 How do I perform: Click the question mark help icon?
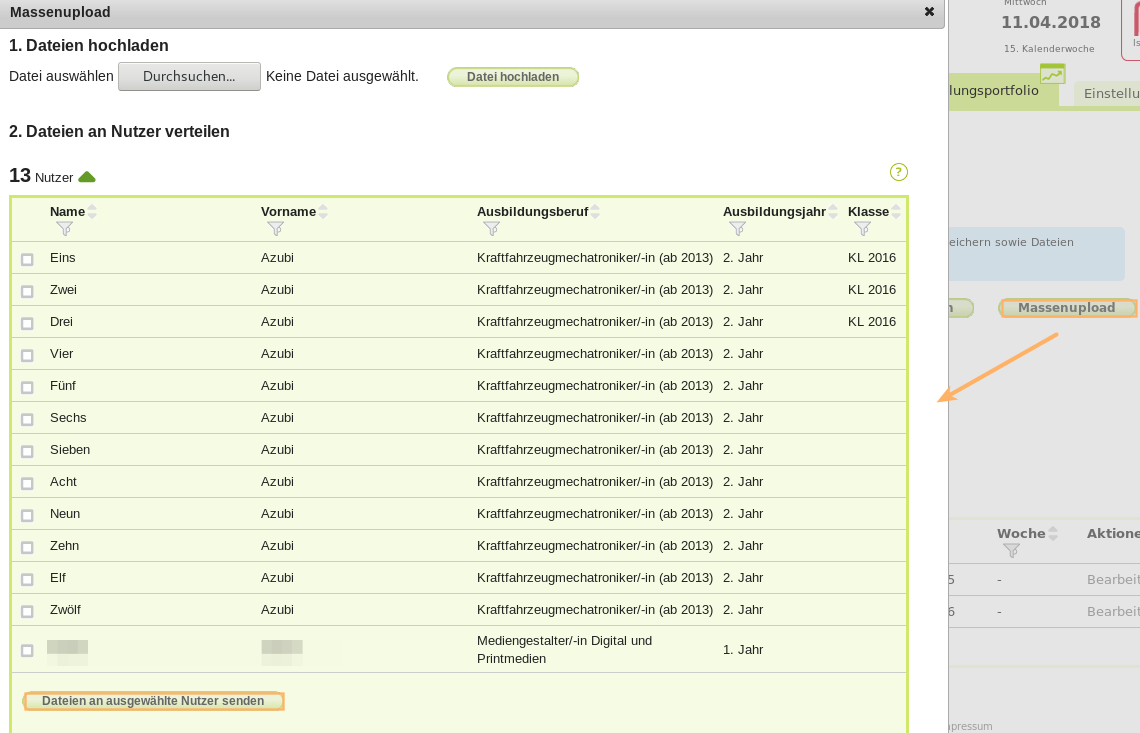pyautogui.click(x=898, y=172)
